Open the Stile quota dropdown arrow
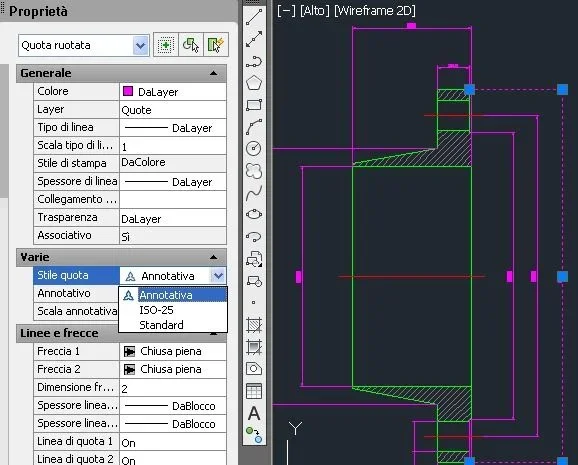Image resolution: width=578 pixels, height=465 pixels. [x=218, y=275]
